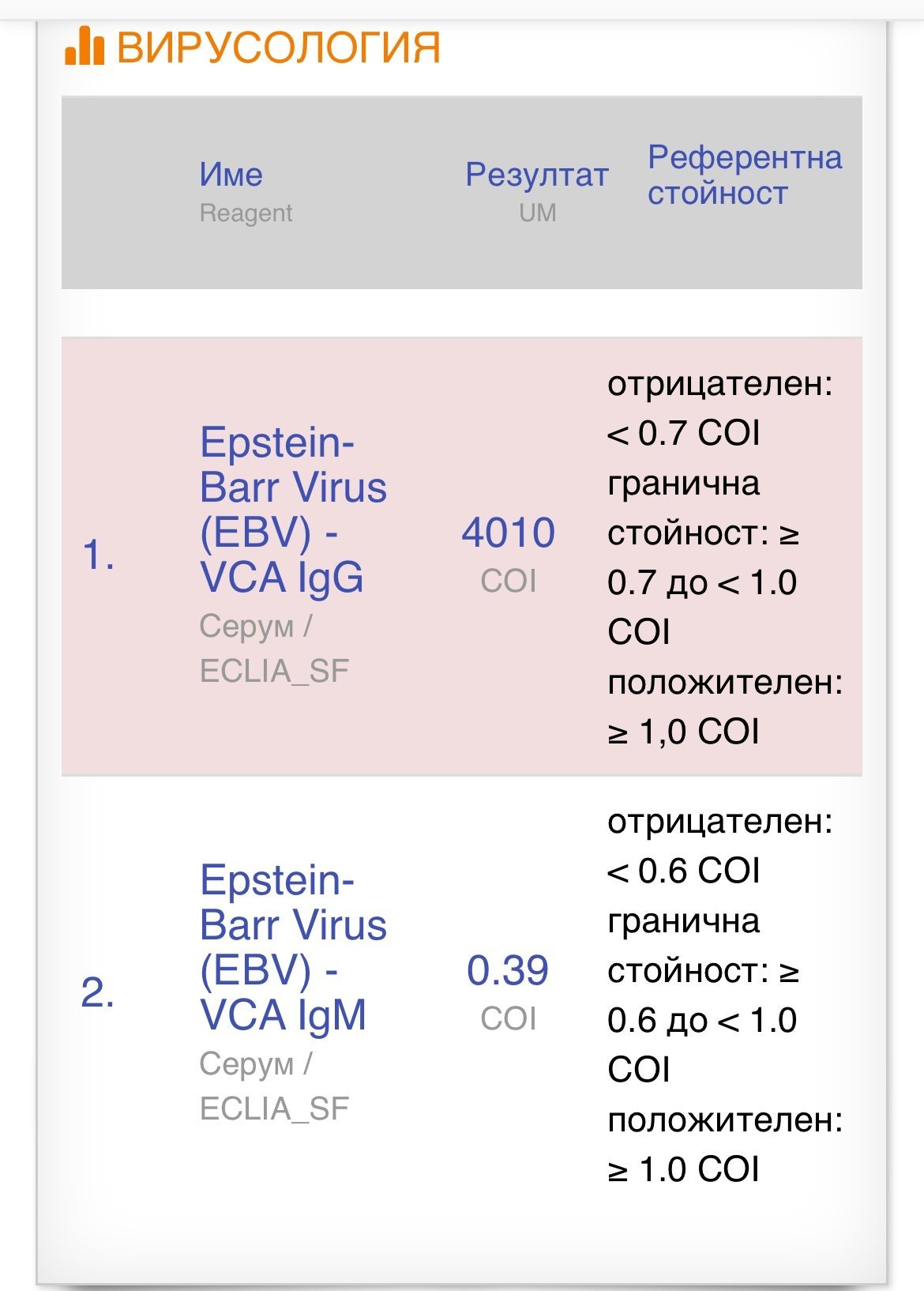Click the ВИРУСОЛОГИЯ section heading

[278, 47]
